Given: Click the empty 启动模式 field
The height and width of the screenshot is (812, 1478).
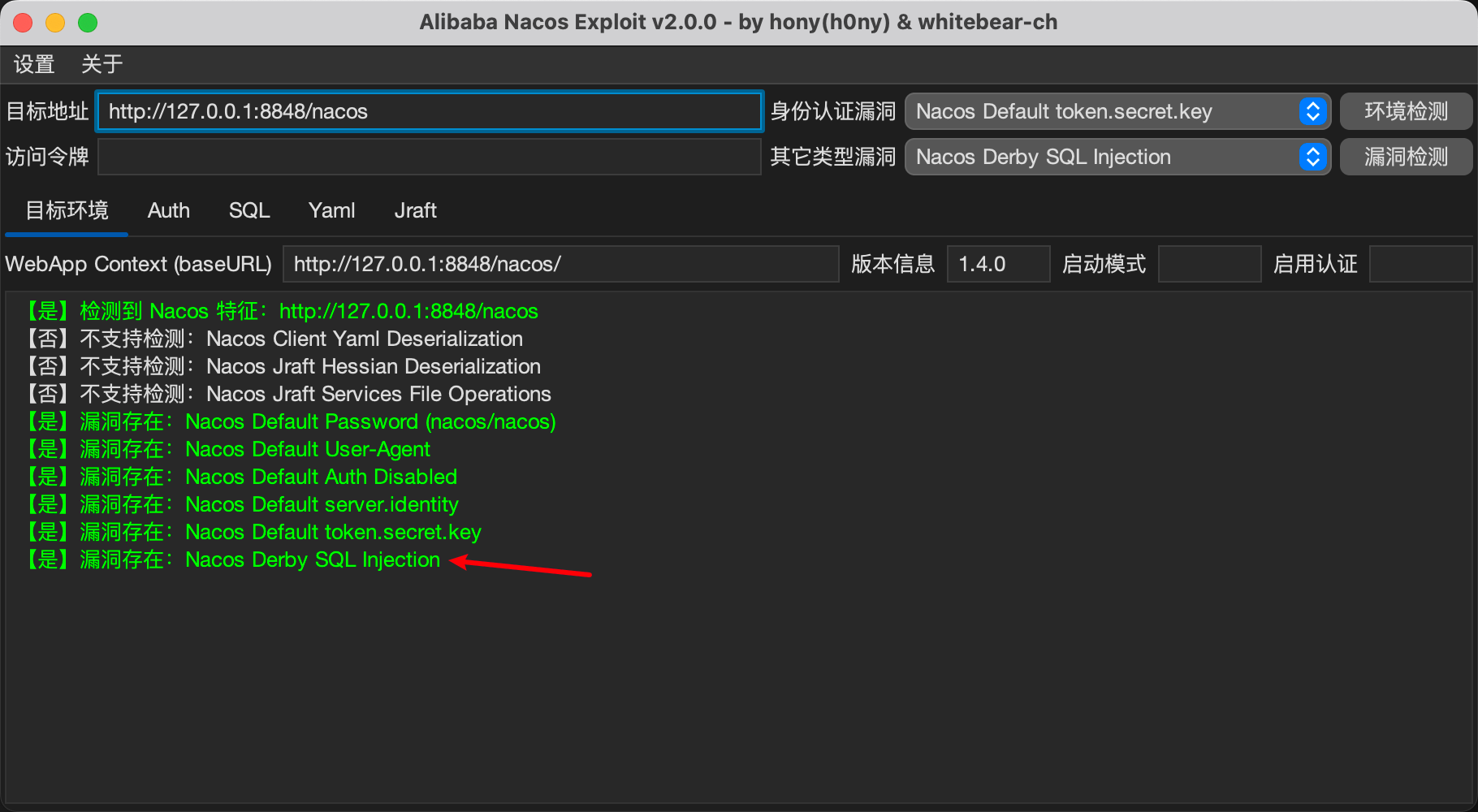Looking at the screenshot, I should coord(1209,264).
